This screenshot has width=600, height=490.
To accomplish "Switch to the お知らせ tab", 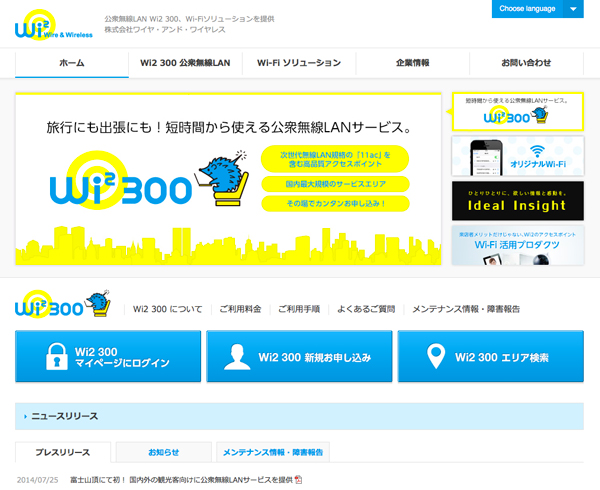I will (x=163, y=452).
